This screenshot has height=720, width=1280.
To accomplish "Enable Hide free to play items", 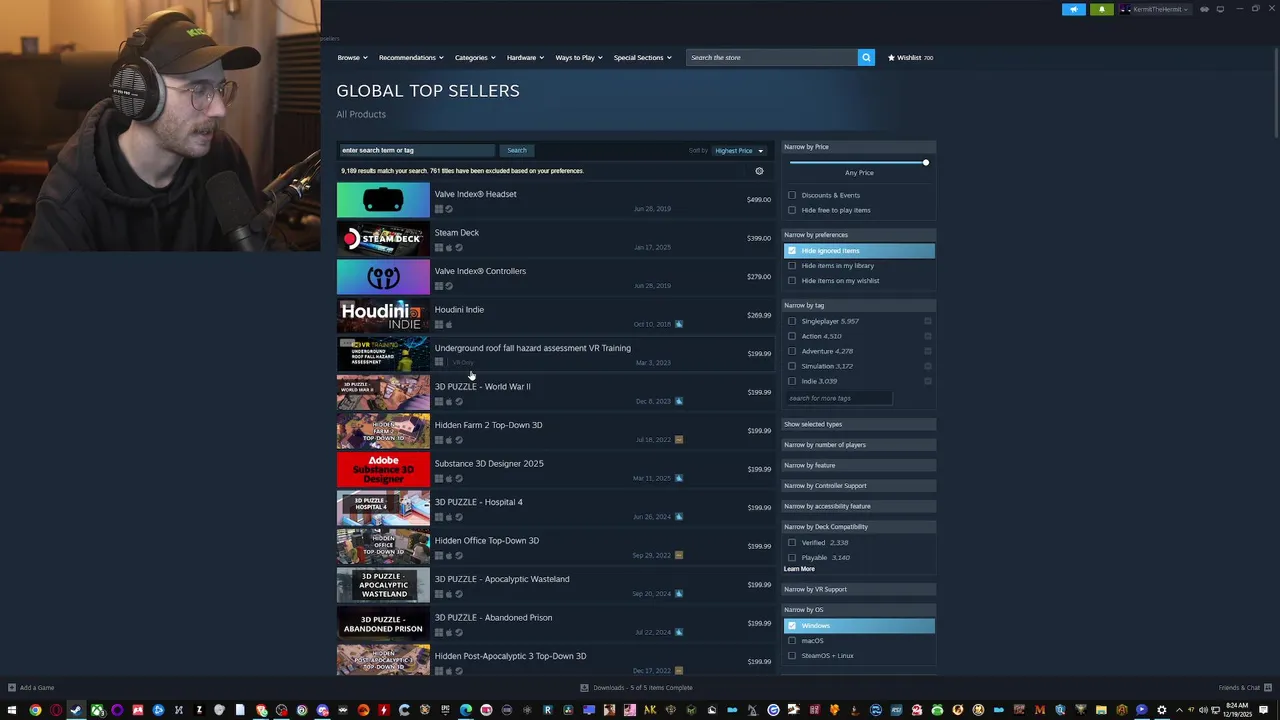I will (x=792, y=210).
